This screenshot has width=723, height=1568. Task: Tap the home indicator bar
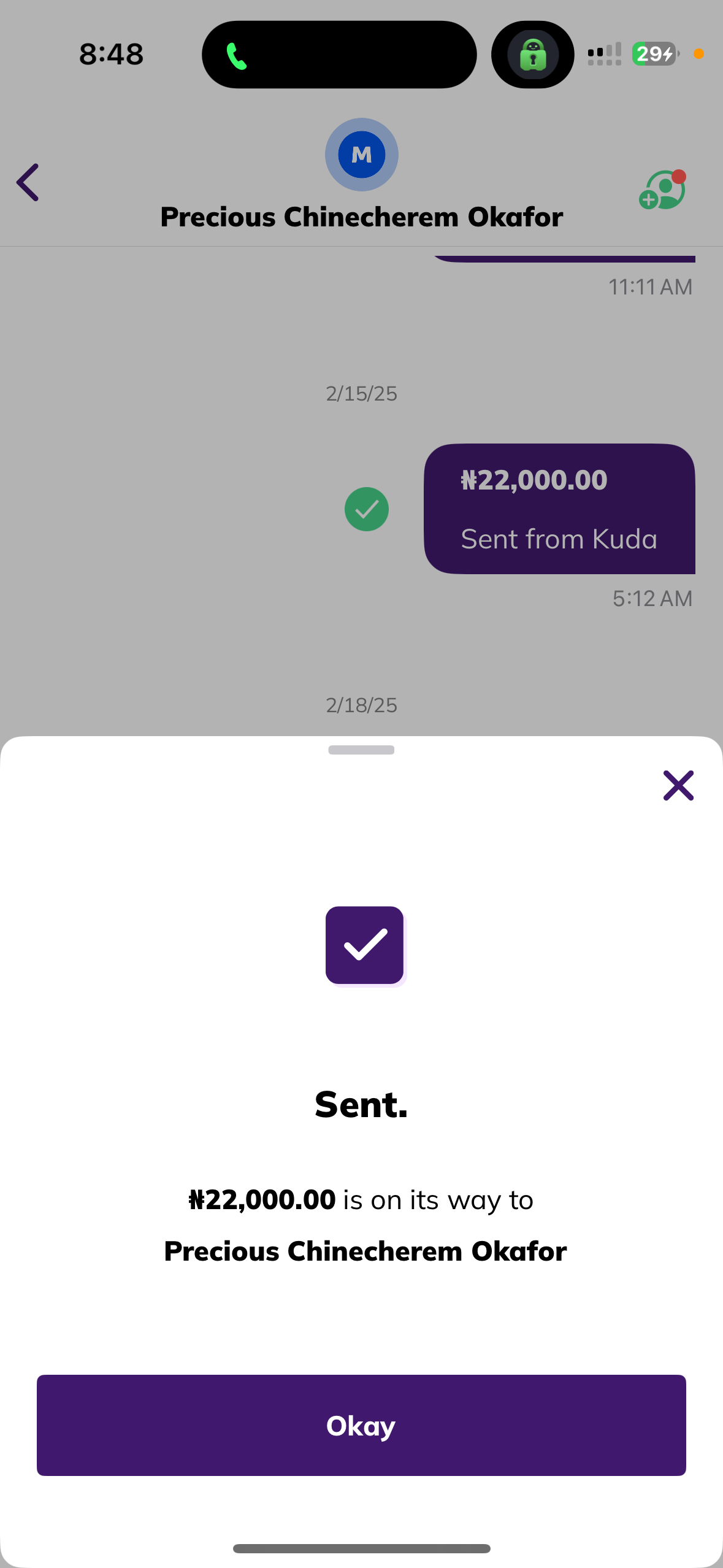pyautogui.click(x=361, y=1548)
